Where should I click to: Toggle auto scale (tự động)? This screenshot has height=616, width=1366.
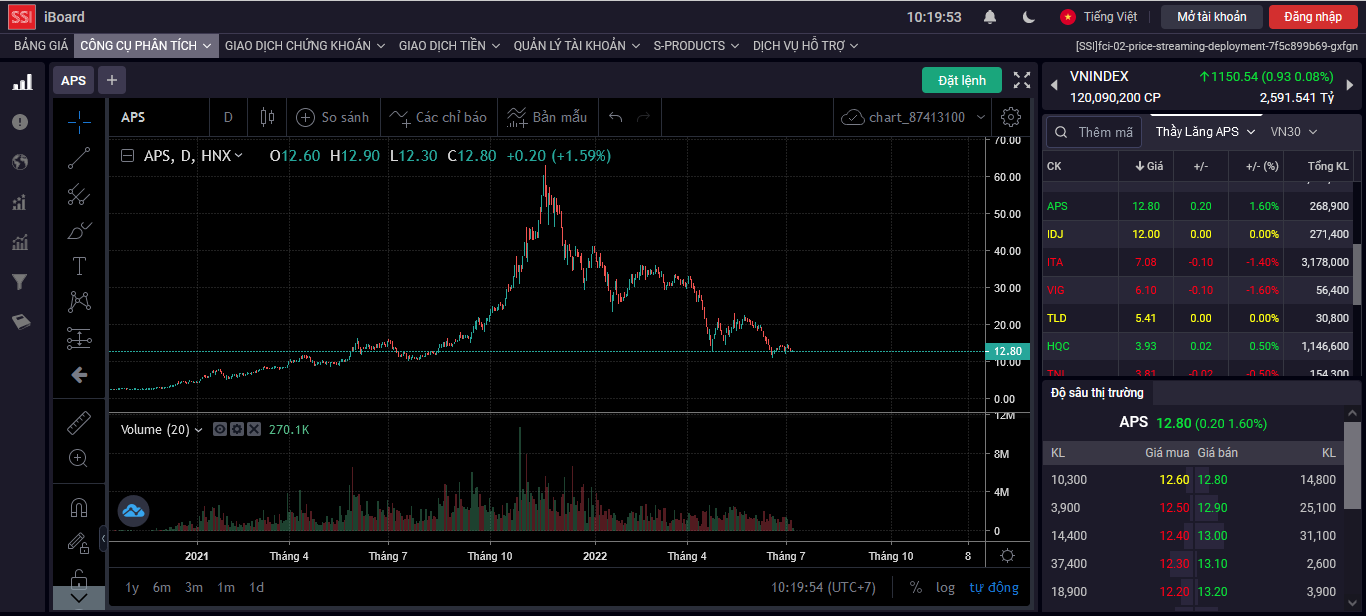(994, 587)
